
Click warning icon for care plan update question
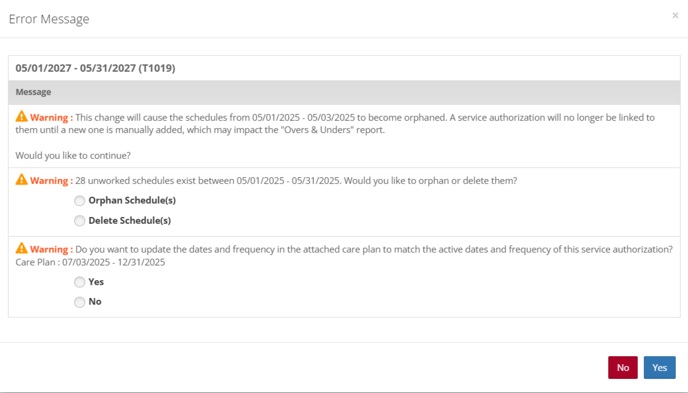22,248
